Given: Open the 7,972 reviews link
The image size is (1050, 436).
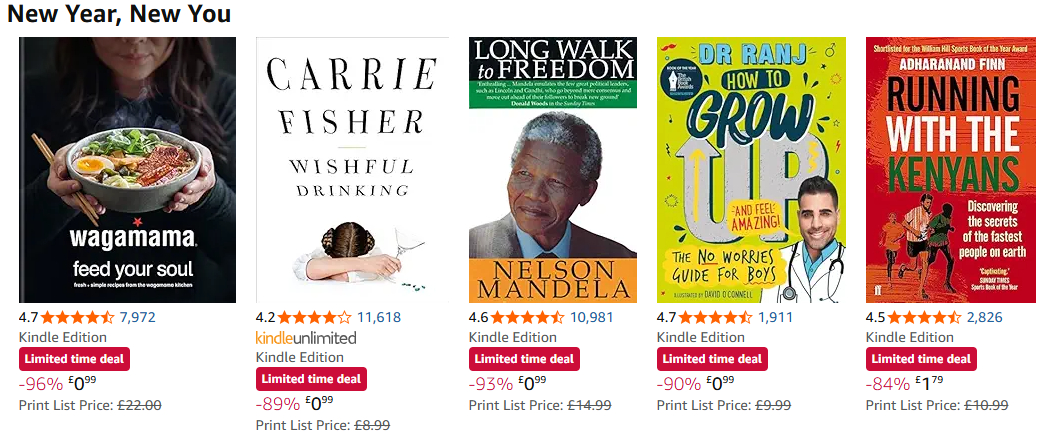Looking at the screenshot, I should point(137,318).
